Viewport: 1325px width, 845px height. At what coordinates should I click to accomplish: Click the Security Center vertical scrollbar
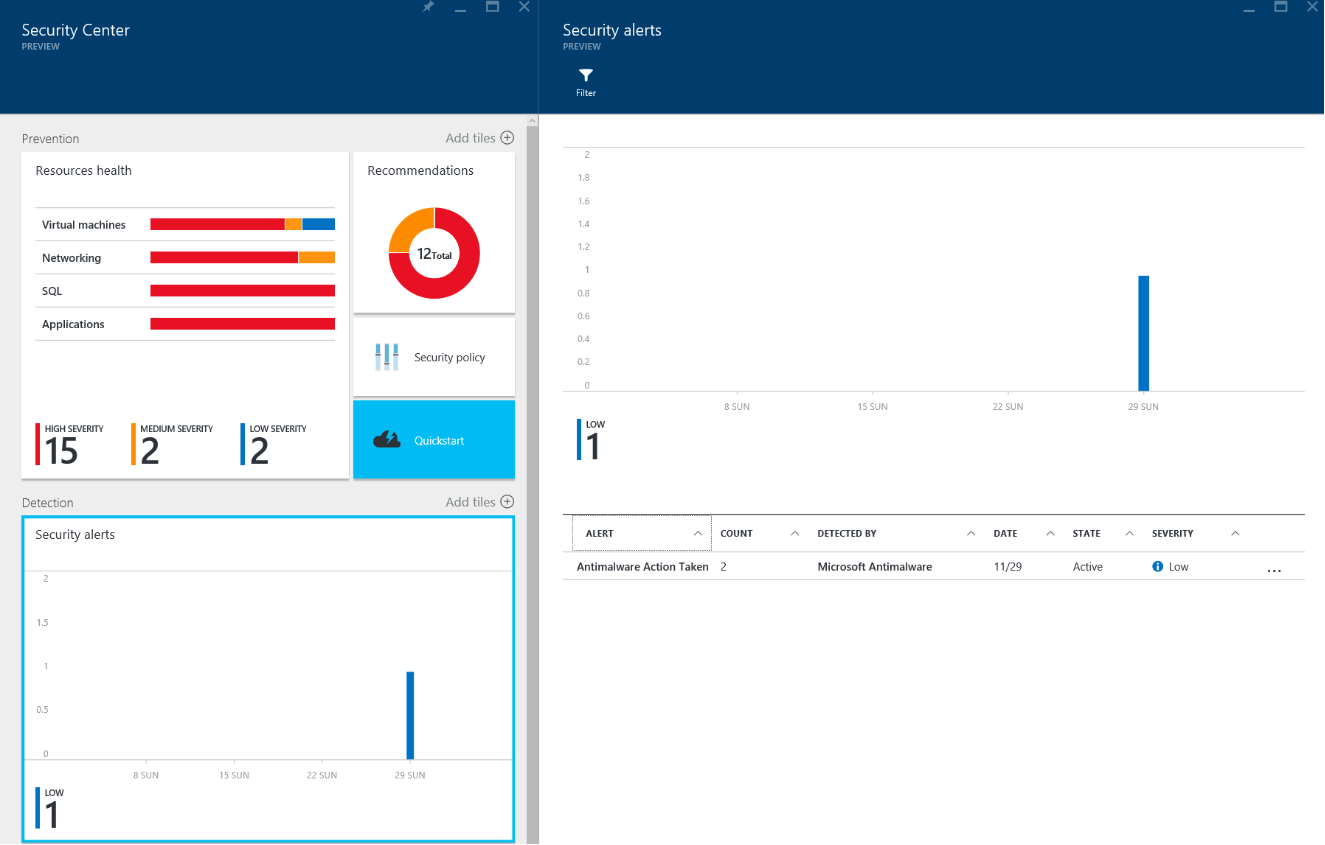point(533,480)
